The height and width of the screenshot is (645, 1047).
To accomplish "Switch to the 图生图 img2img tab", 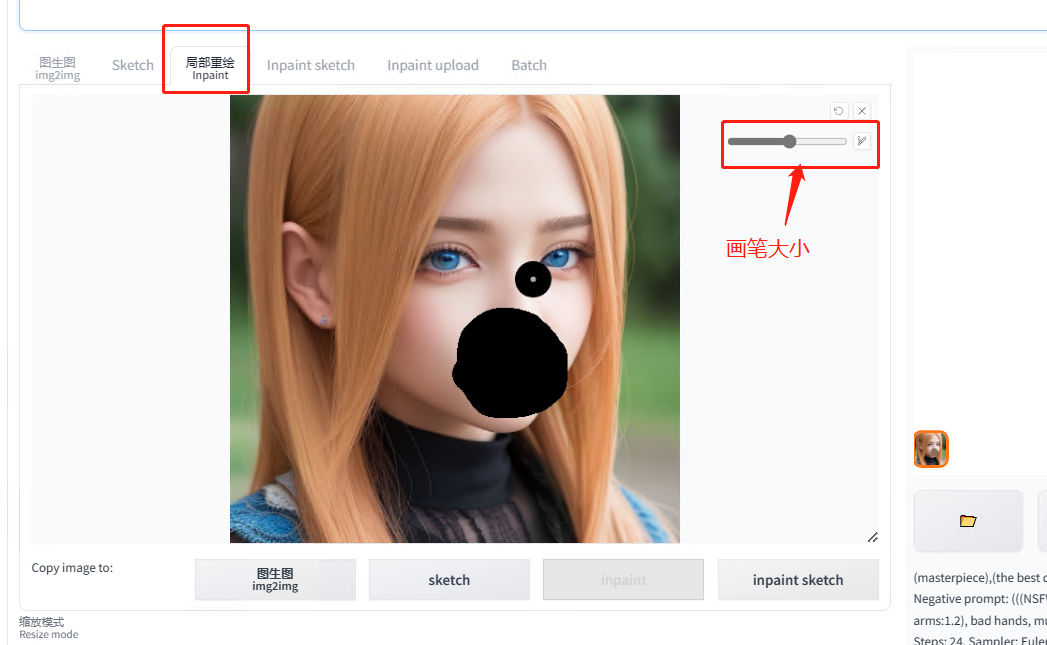I will [57, 67].
